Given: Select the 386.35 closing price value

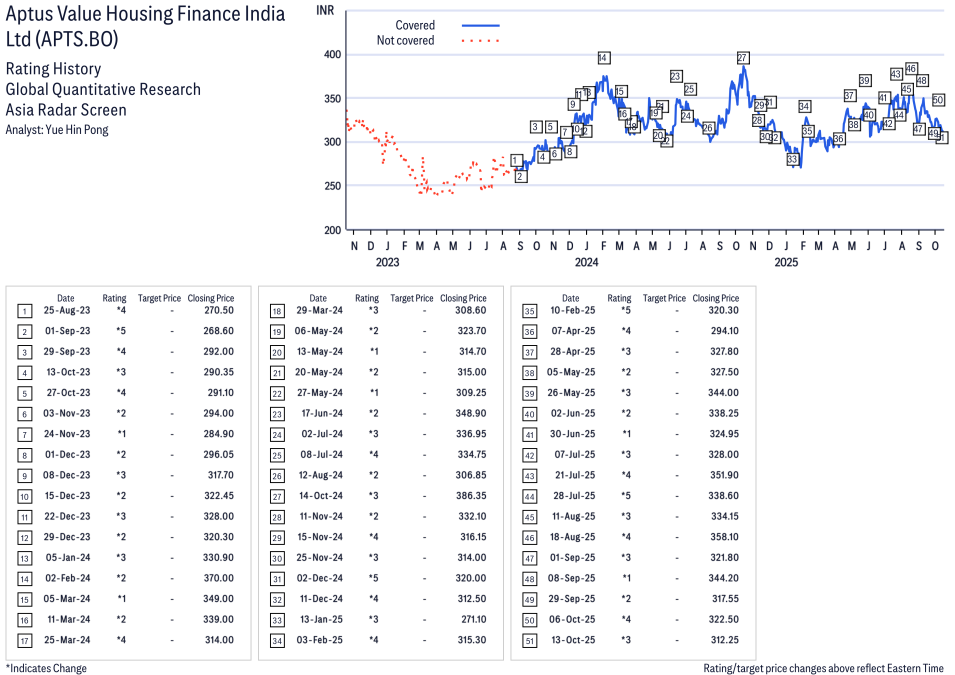Looking at the screenshot, I should click(465, 495).
